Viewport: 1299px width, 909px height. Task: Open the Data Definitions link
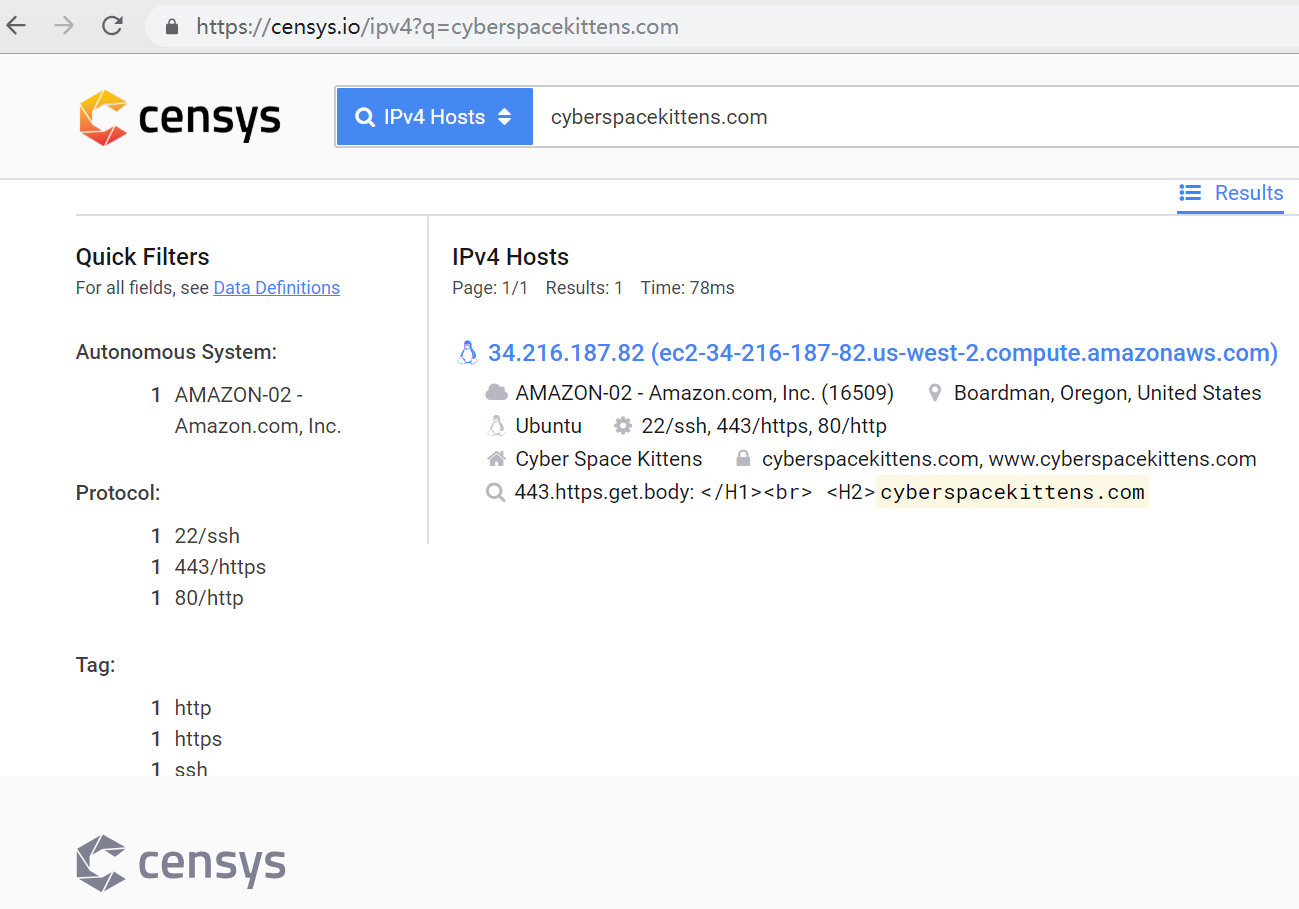click(x=277, y=288)
